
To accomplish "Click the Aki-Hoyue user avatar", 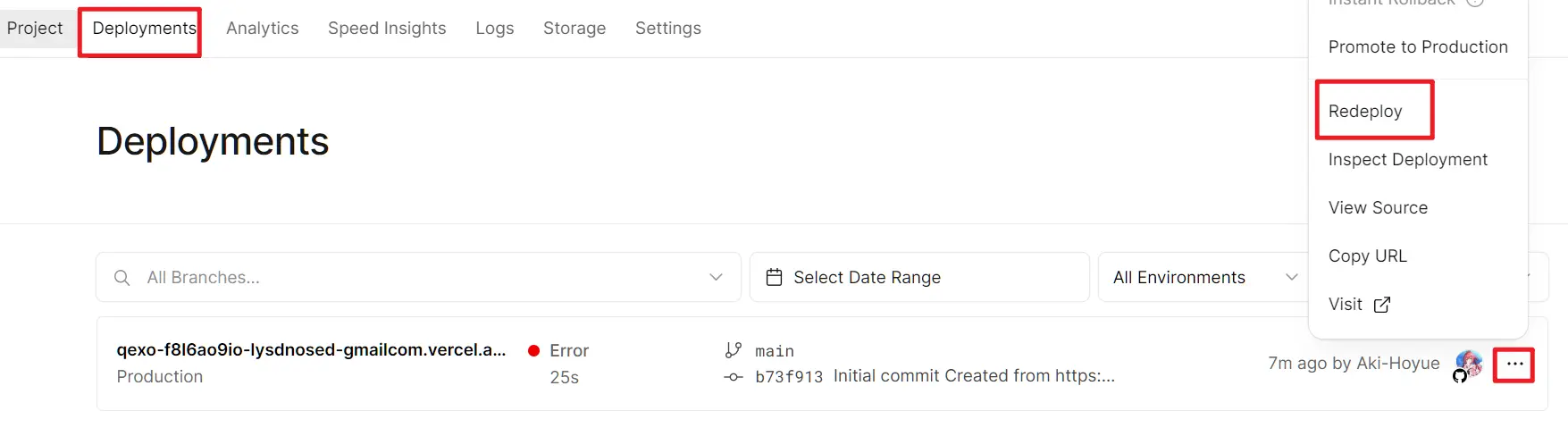I will pyautogui.click(x=1469, y=364).
